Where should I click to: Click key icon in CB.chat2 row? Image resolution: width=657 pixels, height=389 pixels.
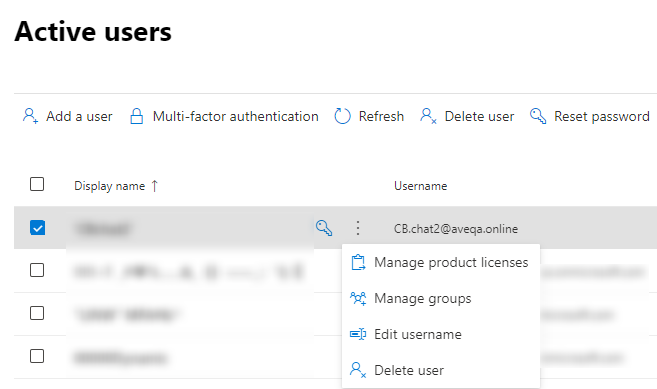point(324,228)
